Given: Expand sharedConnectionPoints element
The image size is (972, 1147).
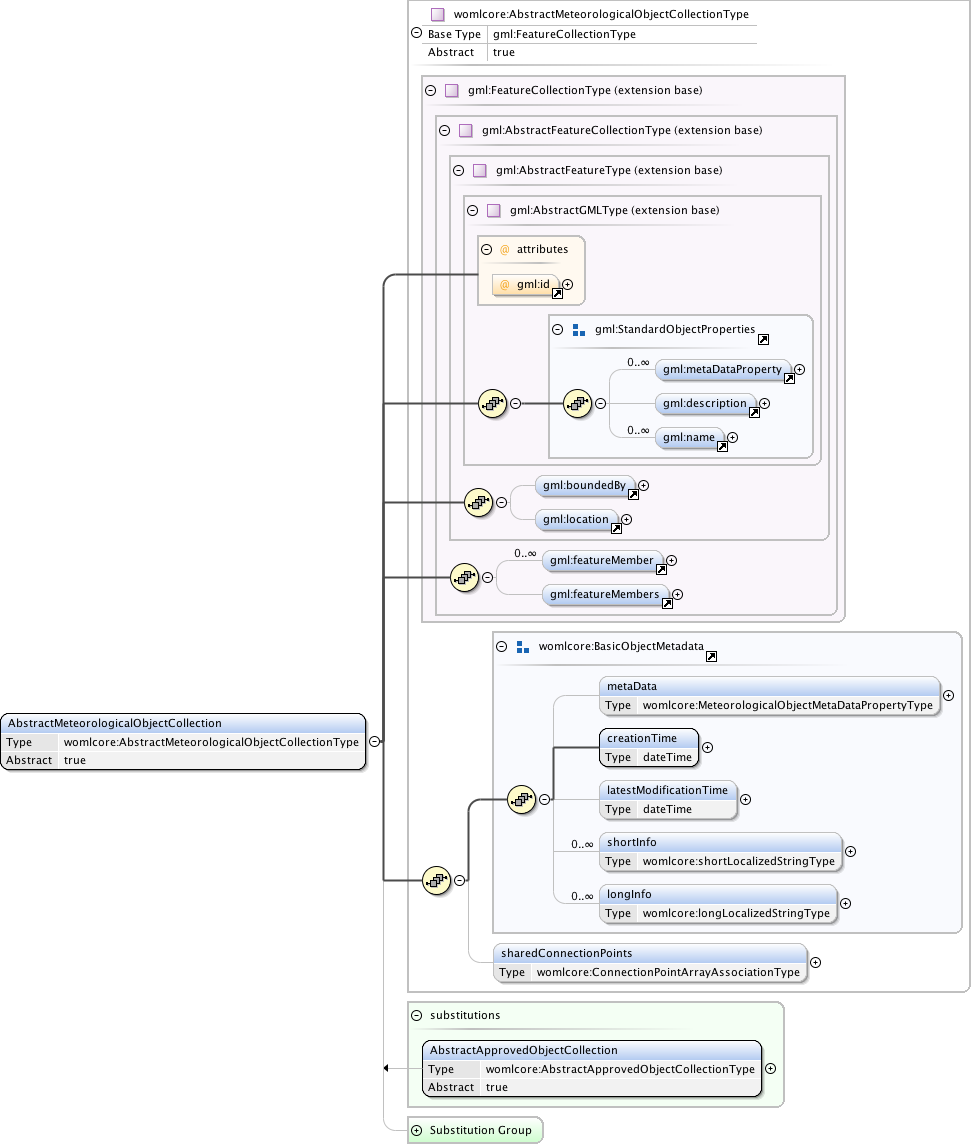Looking at the screenshot, I should point(815,963).
